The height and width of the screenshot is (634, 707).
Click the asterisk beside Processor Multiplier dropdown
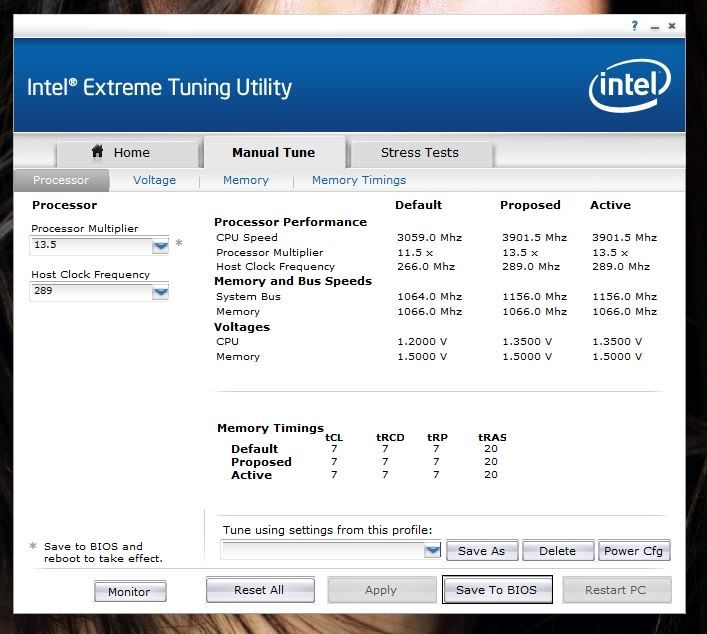pos(179,243)
